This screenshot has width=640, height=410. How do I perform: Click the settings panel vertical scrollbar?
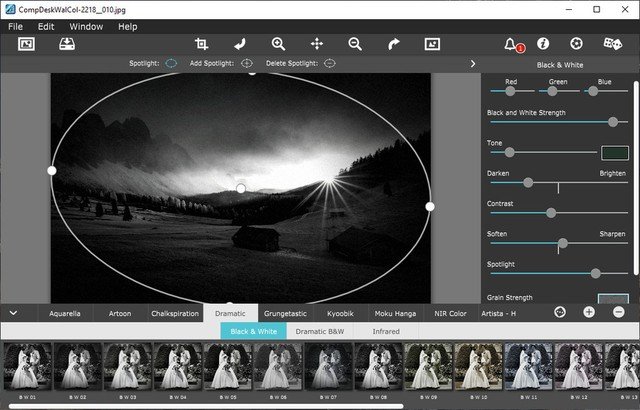[x=636, y=178]
